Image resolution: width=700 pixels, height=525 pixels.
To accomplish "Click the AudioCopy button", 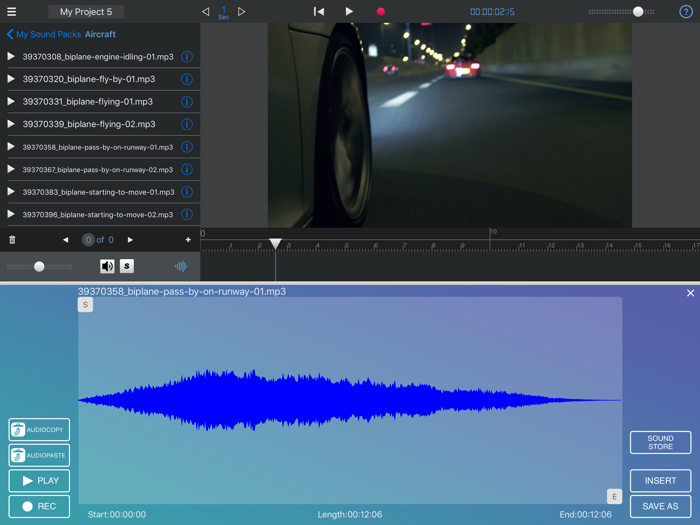I will (39, 429).
